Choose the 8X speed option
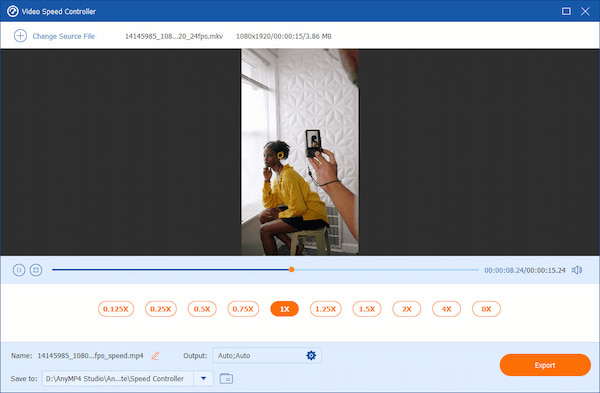 (486, 309)
